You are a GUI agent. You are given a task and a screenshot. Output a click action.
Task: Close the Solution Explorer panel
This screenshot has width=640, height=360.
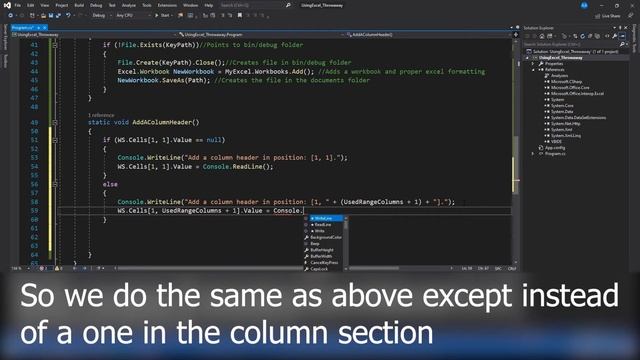pos(626,28)
